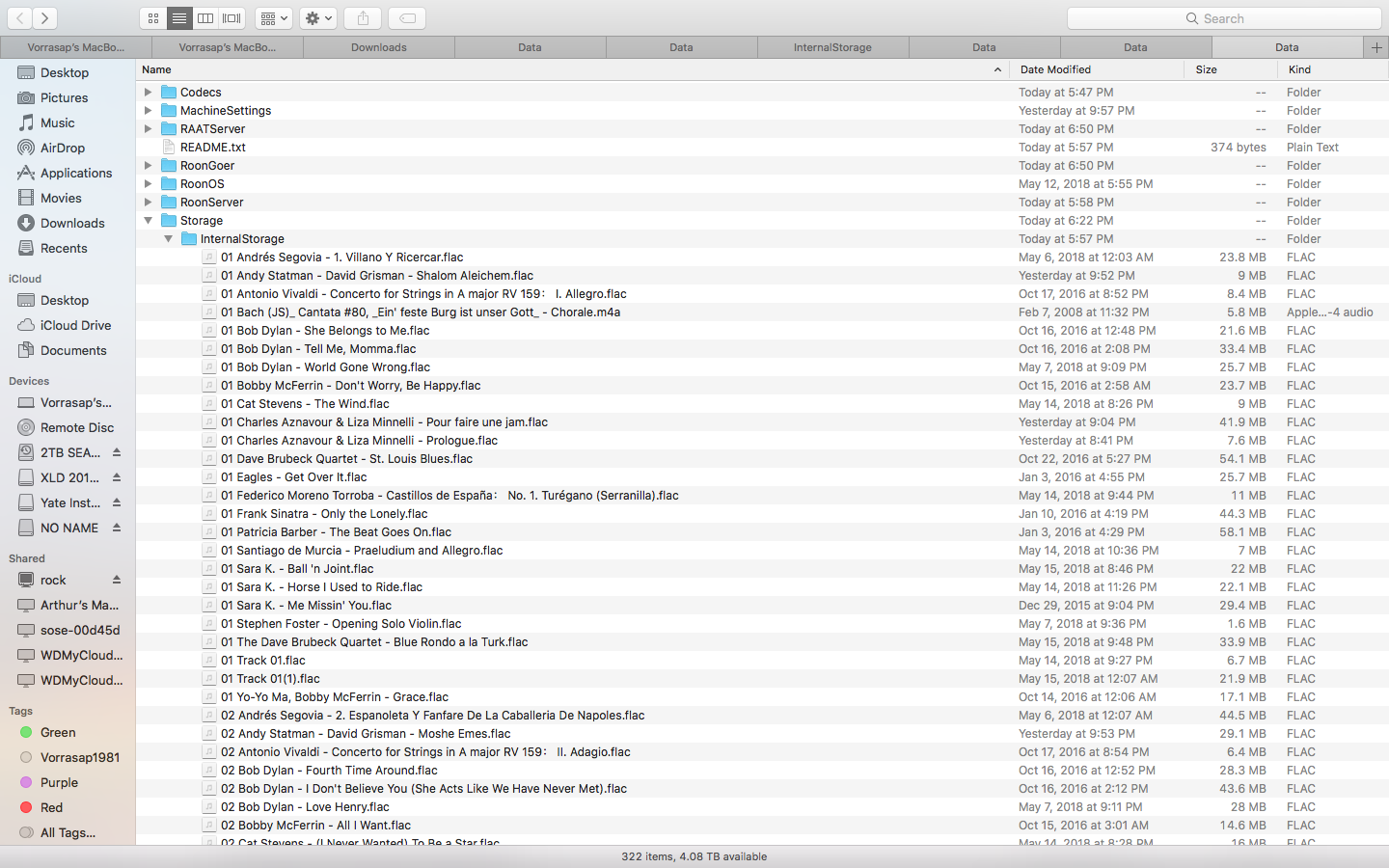Expand the RoonOS folder

pyautogui.click(x=148, y=184)
